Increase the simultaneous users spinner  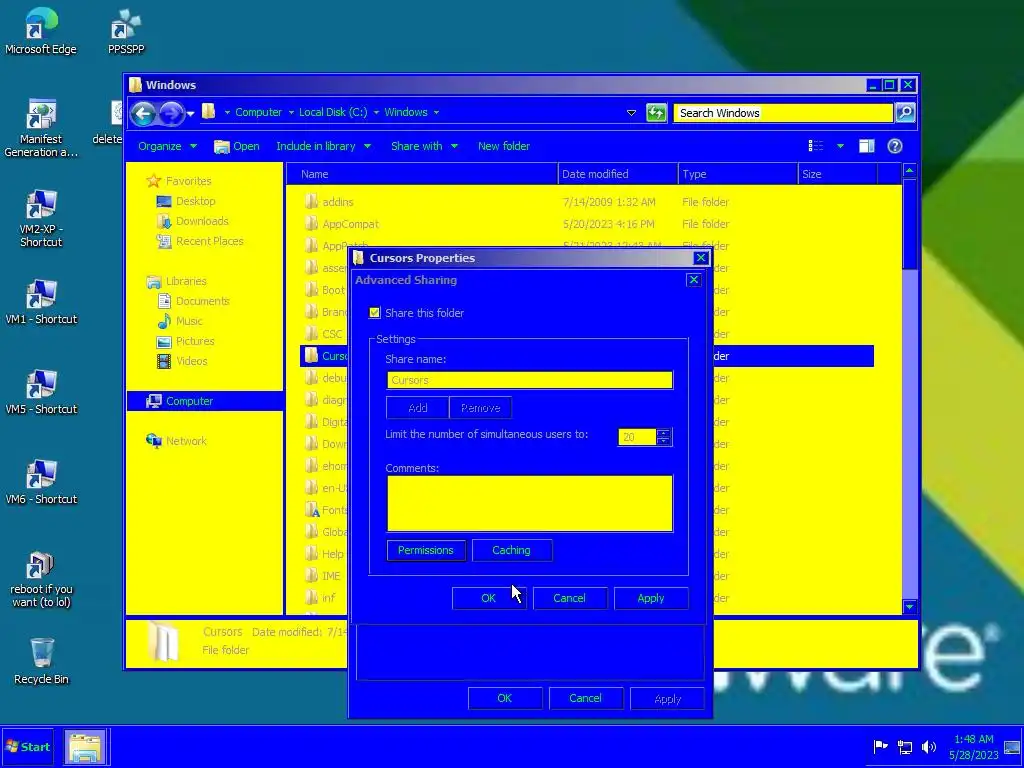664,432
